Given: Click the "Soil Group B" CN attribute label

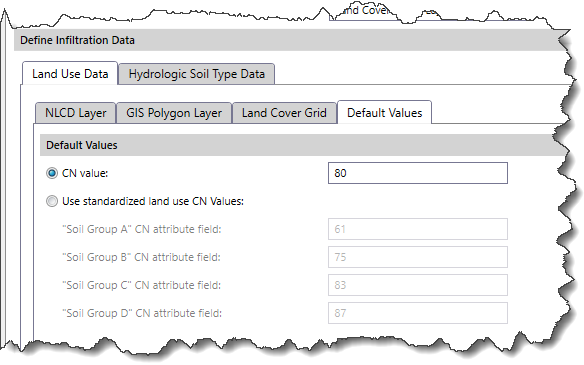Looking at the screenshot, I should tap(142, 257).
